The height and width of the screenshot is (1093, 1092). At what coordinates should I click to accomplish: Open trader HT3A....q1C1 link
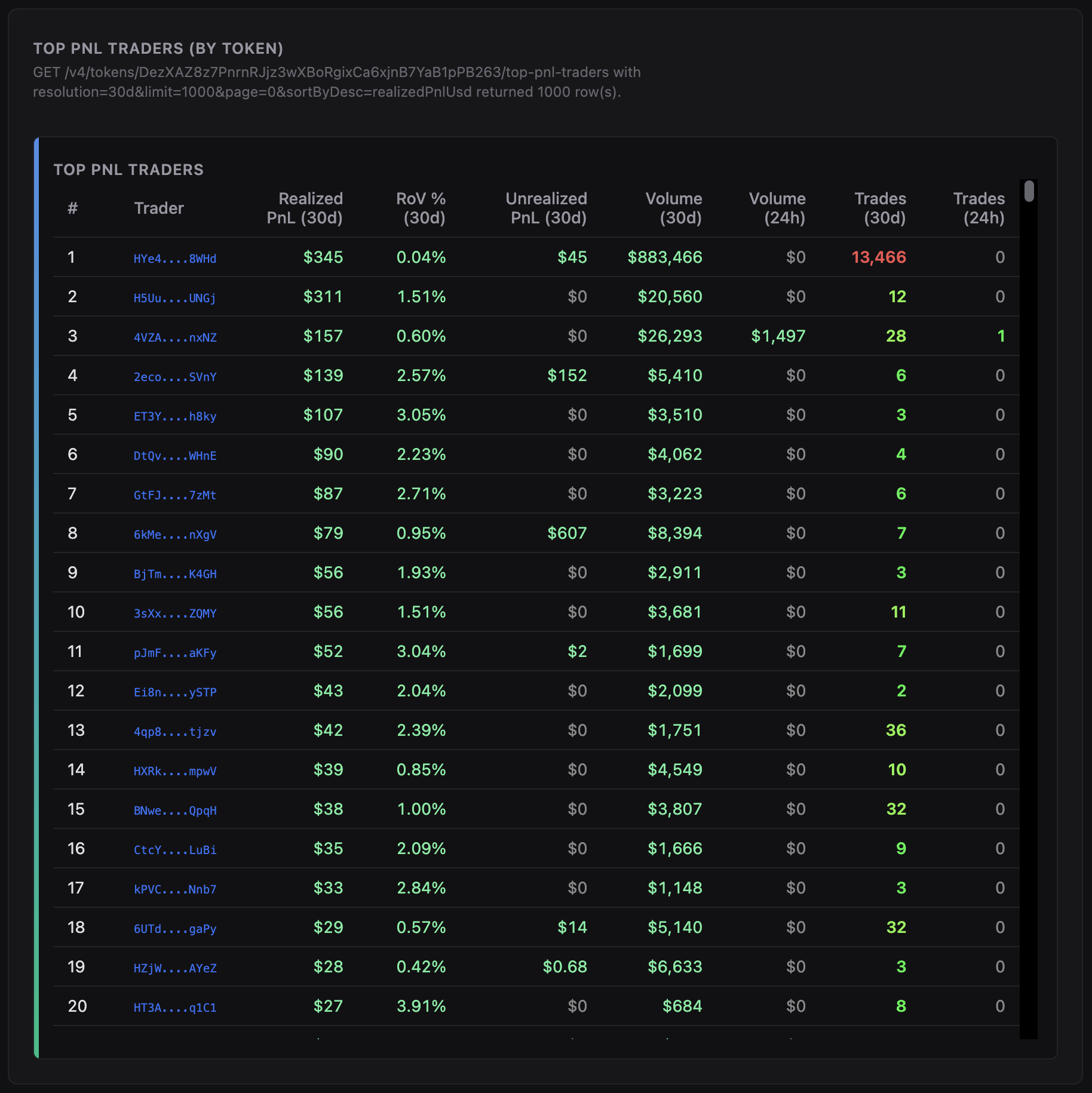point(175,1008)
